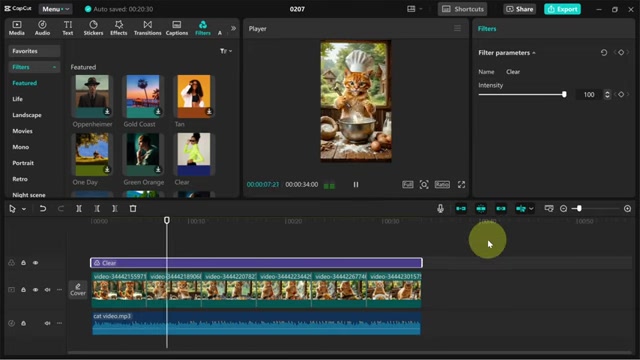Zoom out the timeline
Image resolution: width=640 pixels, height=360 pixels.
(x=563, y=209)
